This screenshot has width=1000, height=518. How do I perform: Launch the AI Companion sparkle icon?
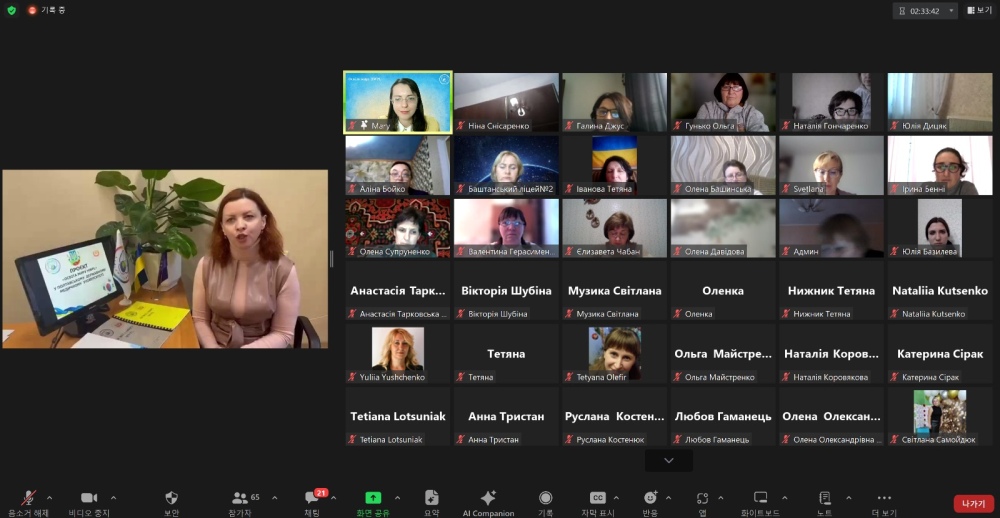click(488, 498)
